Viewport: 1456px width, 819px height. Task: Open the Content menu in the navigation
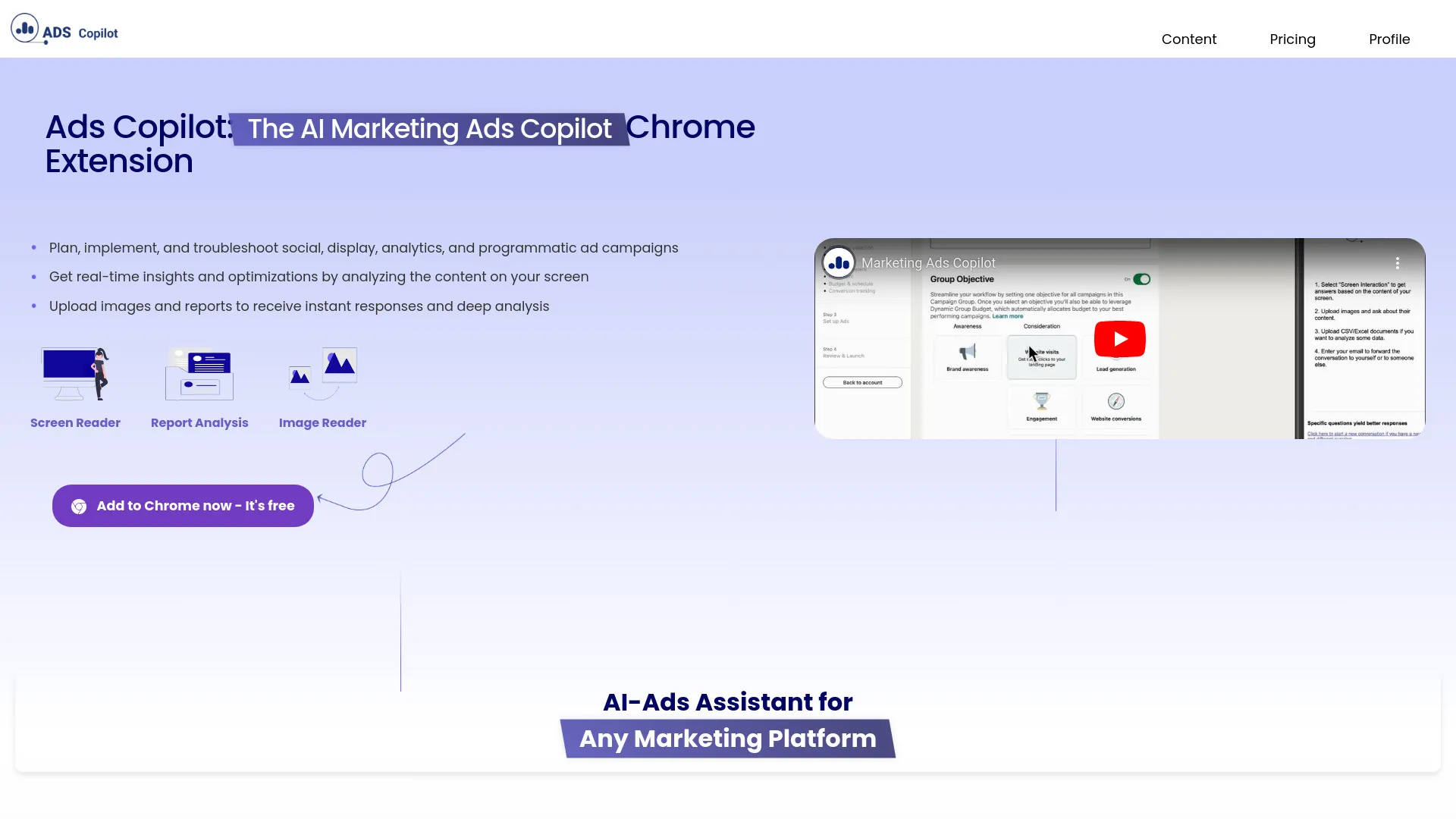[x=1188, y=39]
